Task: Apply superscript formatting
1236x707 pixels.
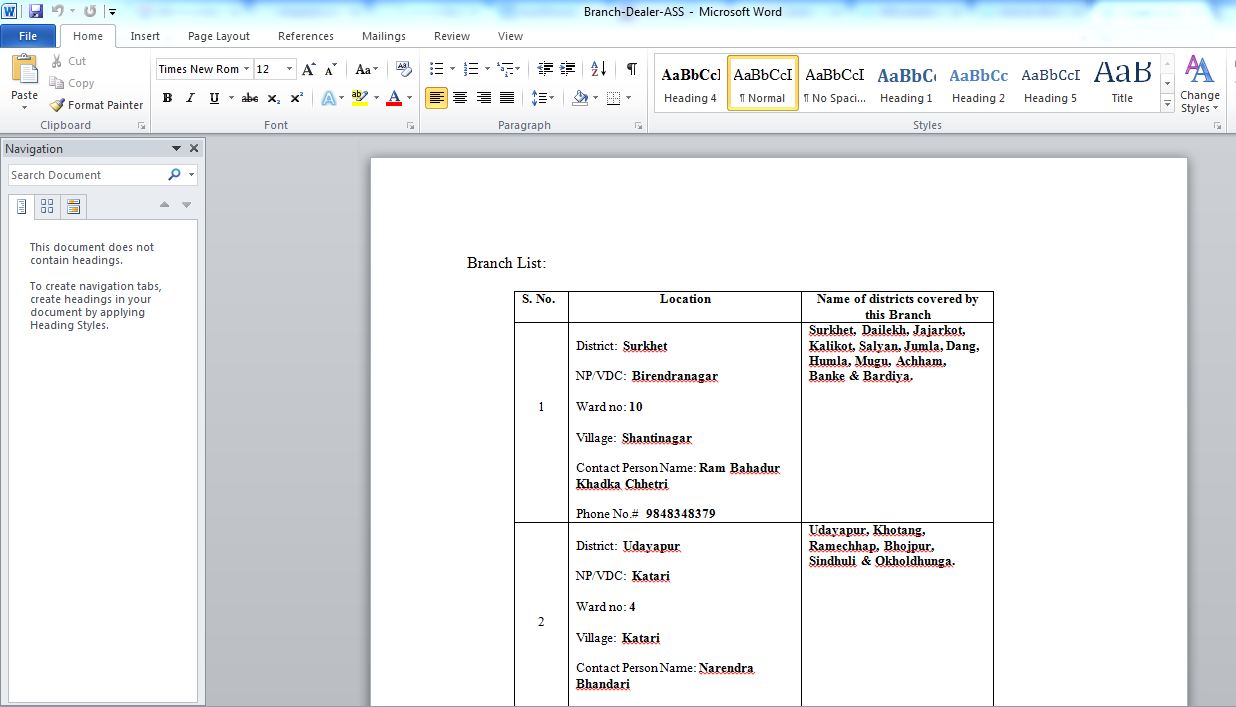Action: (297, 98)
